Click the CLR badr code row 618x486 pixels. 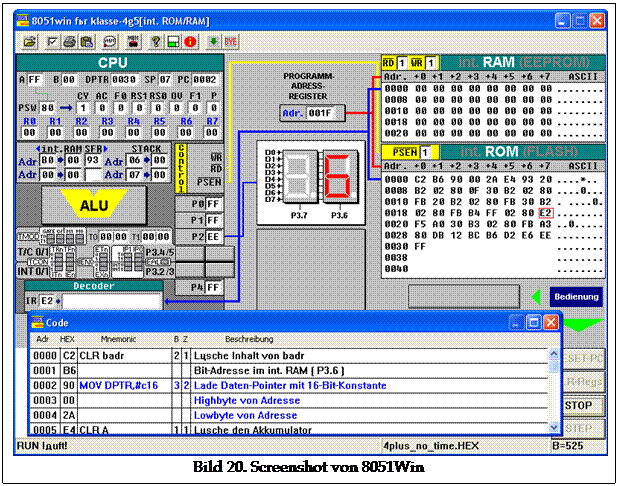(x=289, y=356)
